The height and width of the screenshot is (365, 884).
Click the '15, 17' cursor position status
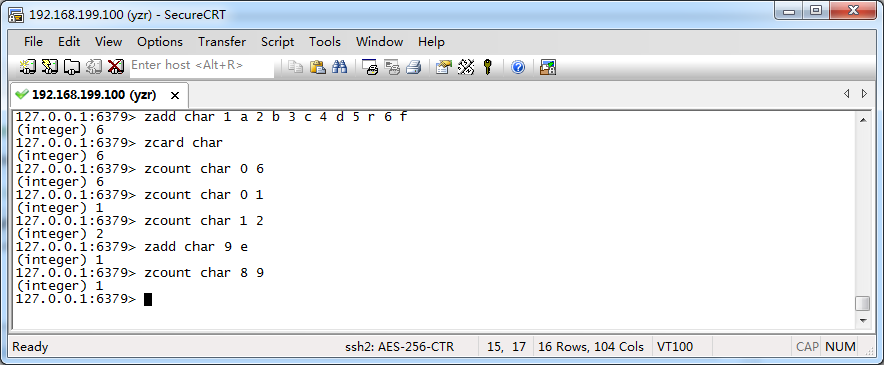pyautogui.click(x=506, y=347)
